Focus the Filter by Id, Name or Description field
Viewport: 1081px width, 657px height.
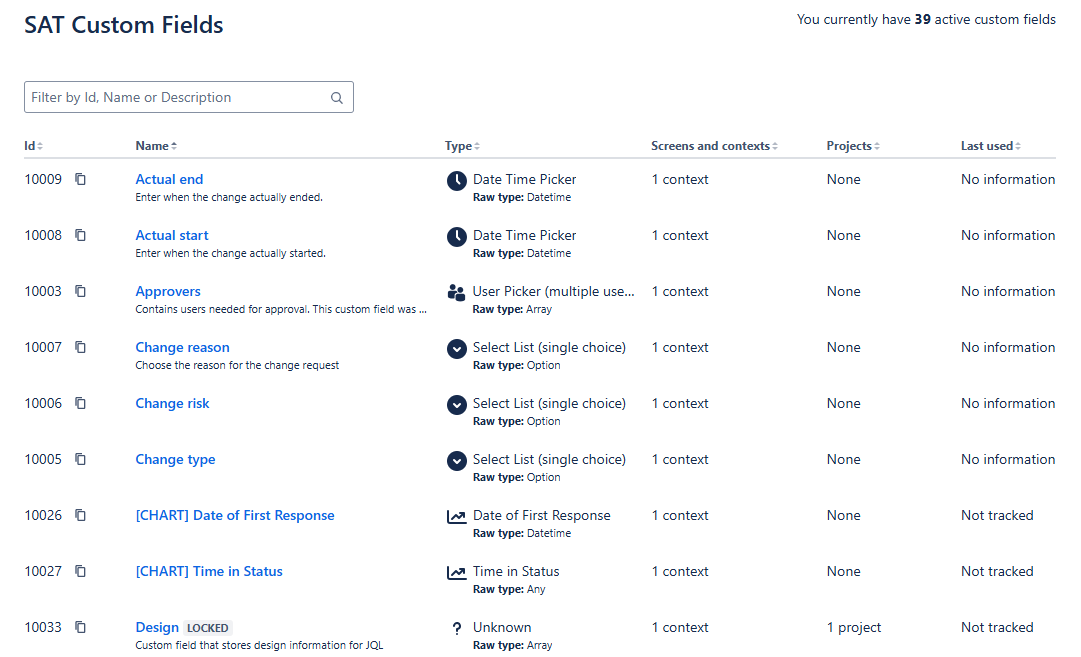coord(178,98)
